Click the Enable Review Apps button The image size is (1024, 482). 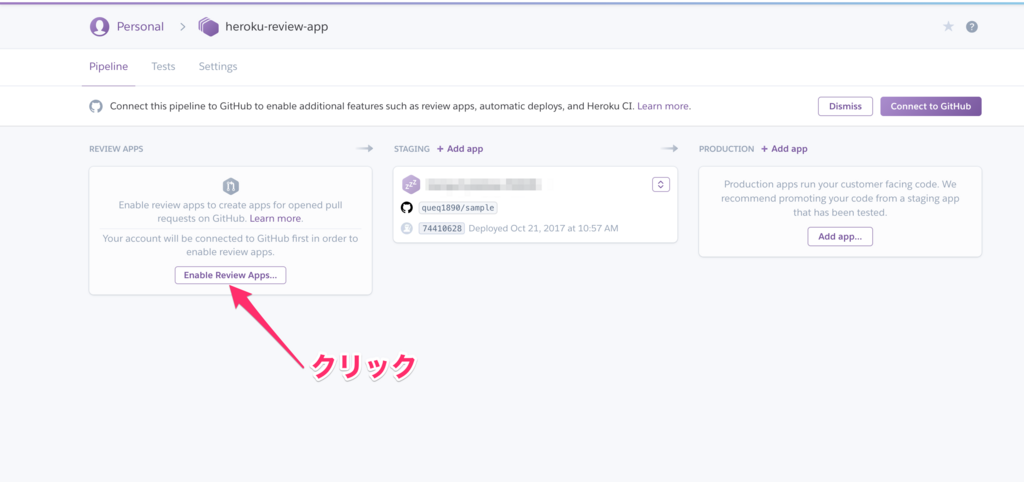pyautogui.click(x=230, y=275)
